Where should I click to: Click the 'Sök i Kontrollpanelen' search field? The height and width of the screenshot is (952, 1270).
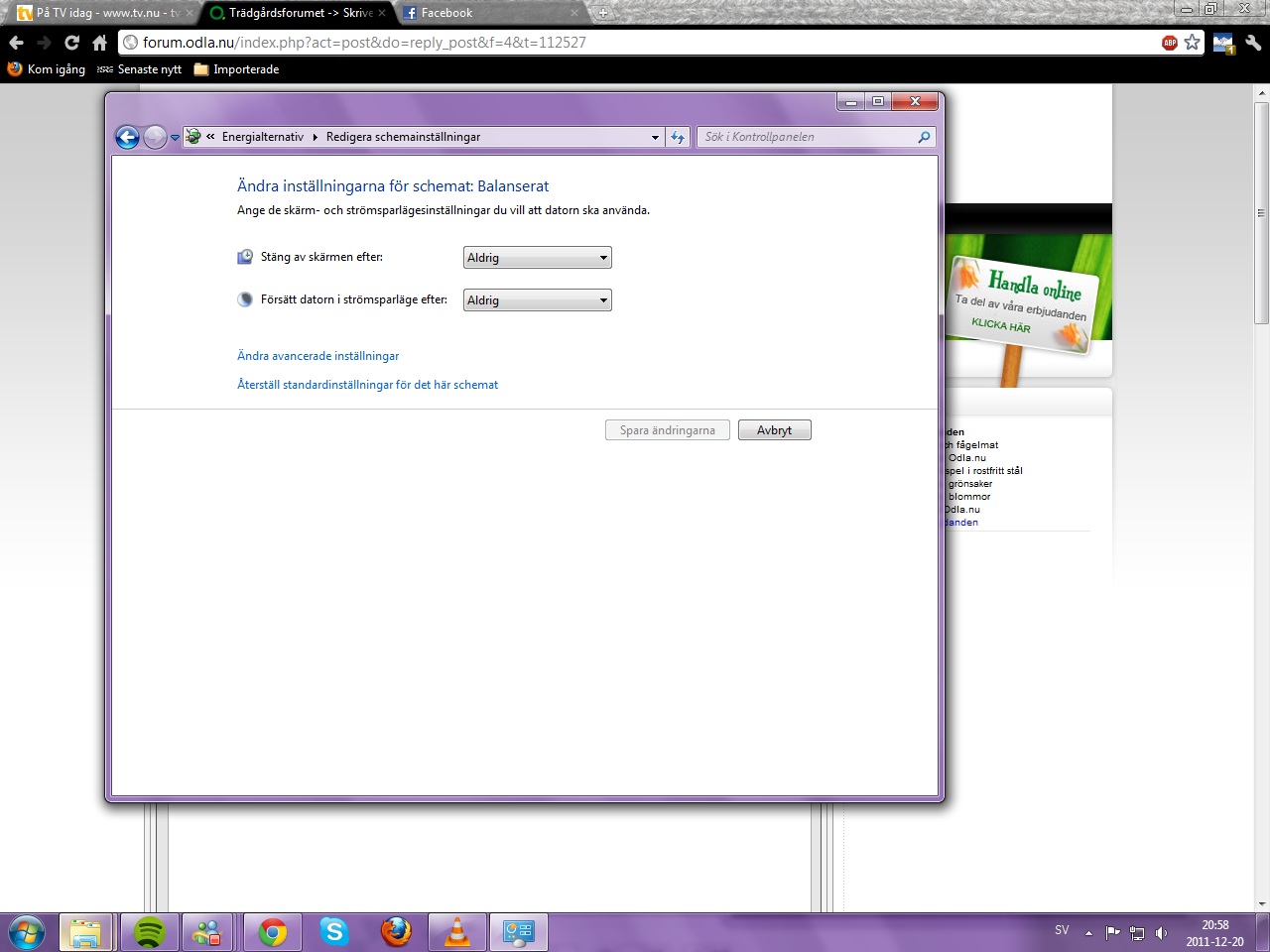pos(809,137)
